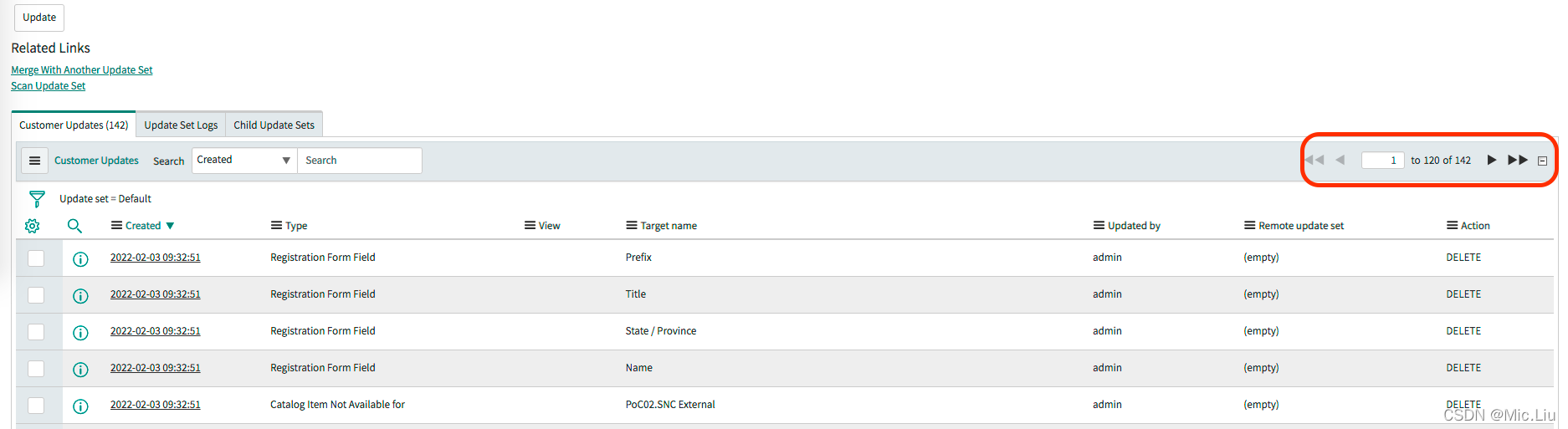Switch to the Child Update Sets tab
Image resolution: width=1568 pixels, height=429 pixels.
tap(274, 125)
